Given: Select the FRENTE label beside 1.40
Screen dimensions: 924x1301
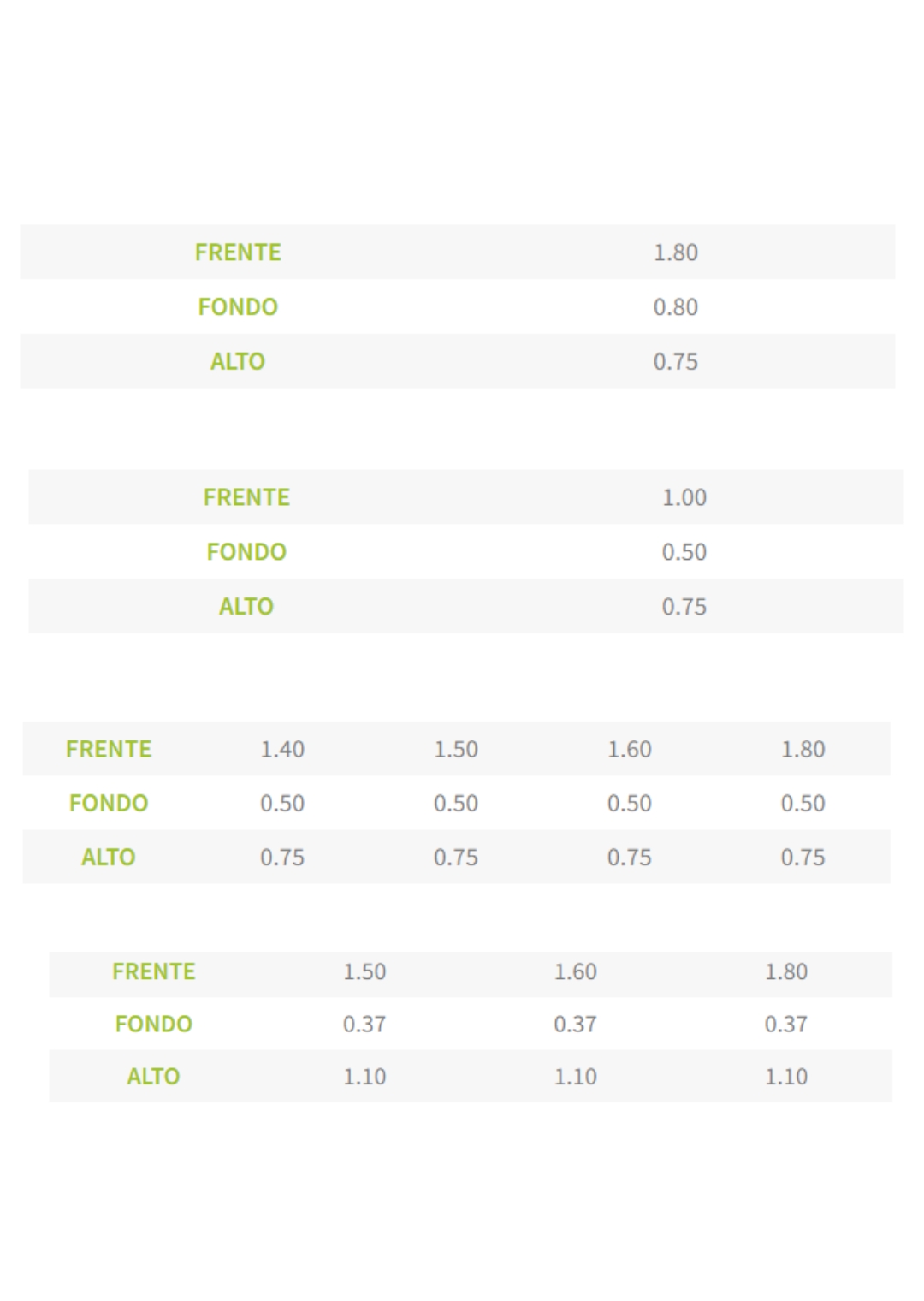Looking at the screenshot, I should point(109,749).
